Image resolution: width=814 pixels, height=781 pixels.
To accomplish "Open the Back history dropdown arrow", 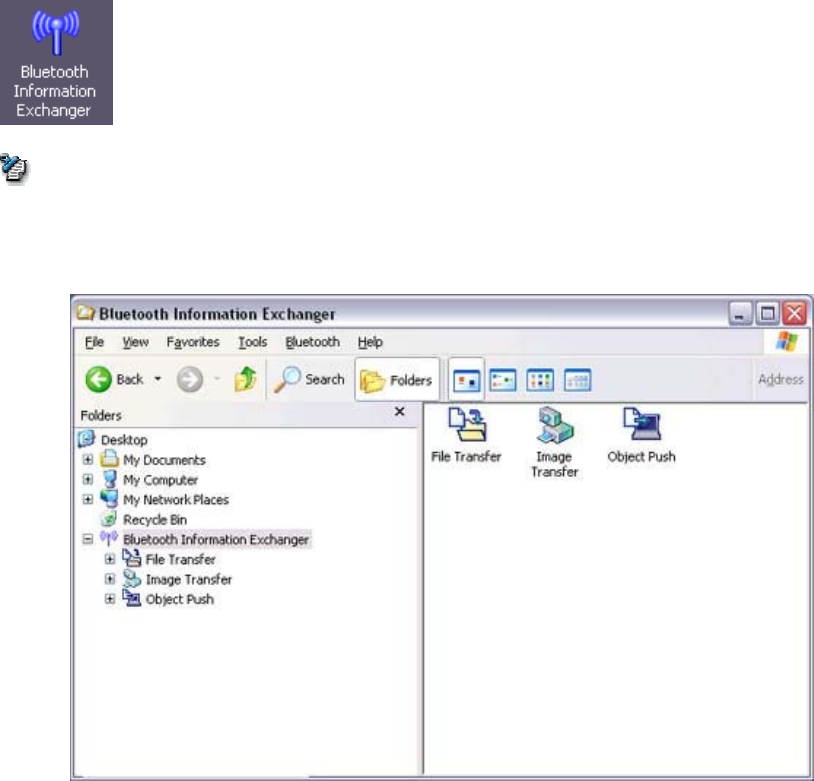I will click(157, 379).
